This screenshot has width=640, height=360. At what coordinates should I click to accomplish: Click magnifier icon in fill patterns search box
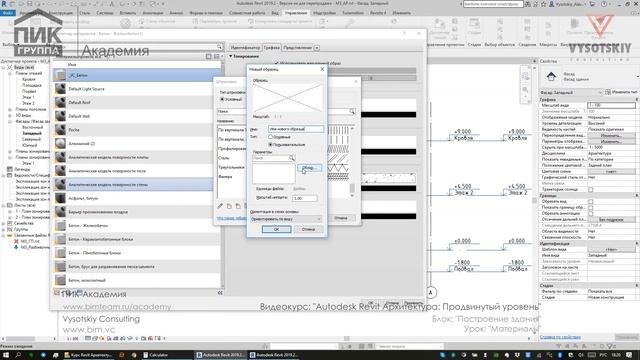352,111
